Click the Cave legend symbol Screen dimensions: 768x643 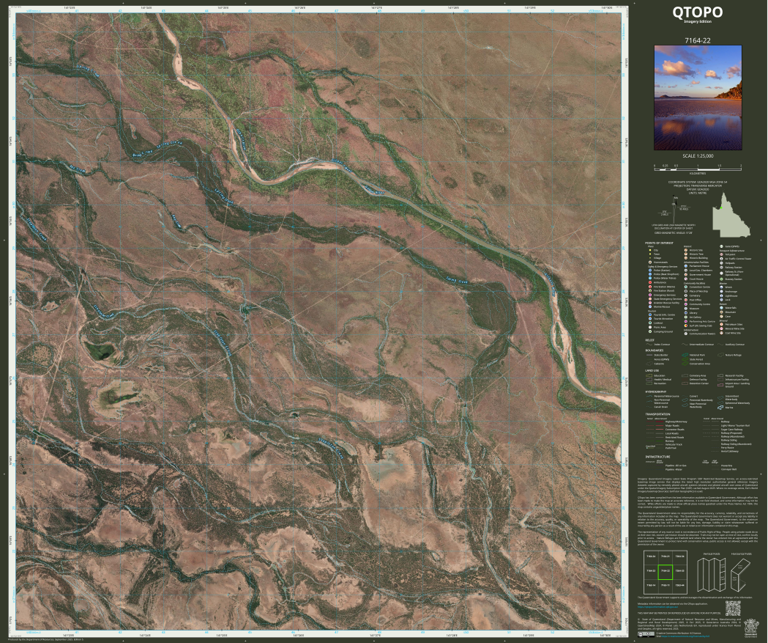[721, 316]
